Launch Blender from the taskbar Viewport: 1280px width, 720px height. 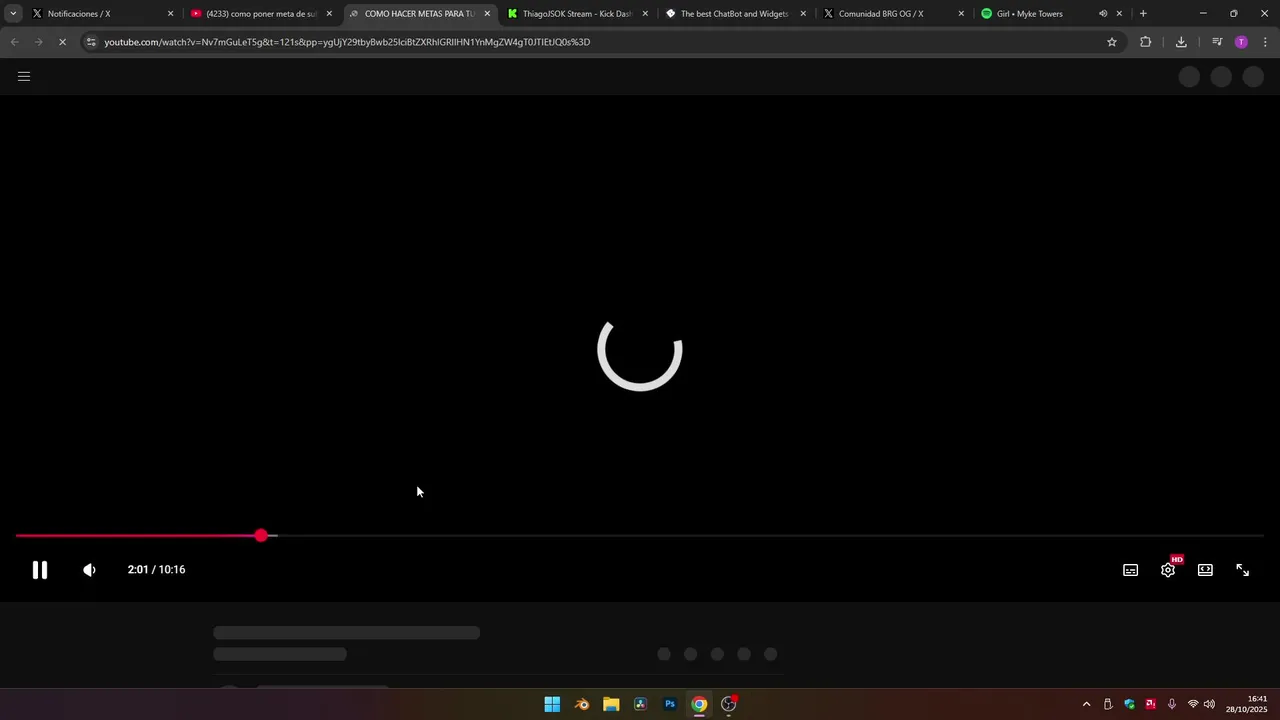582,704
